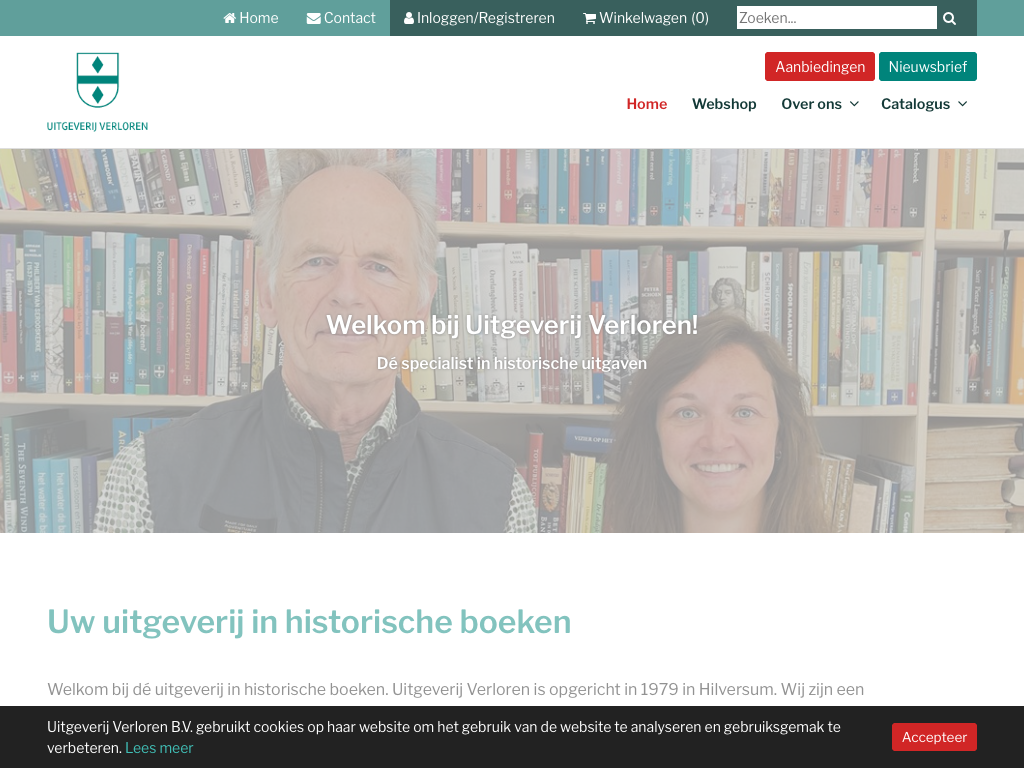The height and width of the screenshot is (768, 1024).
Task: Select the red Home navigation item
Action: coord(646,104)
